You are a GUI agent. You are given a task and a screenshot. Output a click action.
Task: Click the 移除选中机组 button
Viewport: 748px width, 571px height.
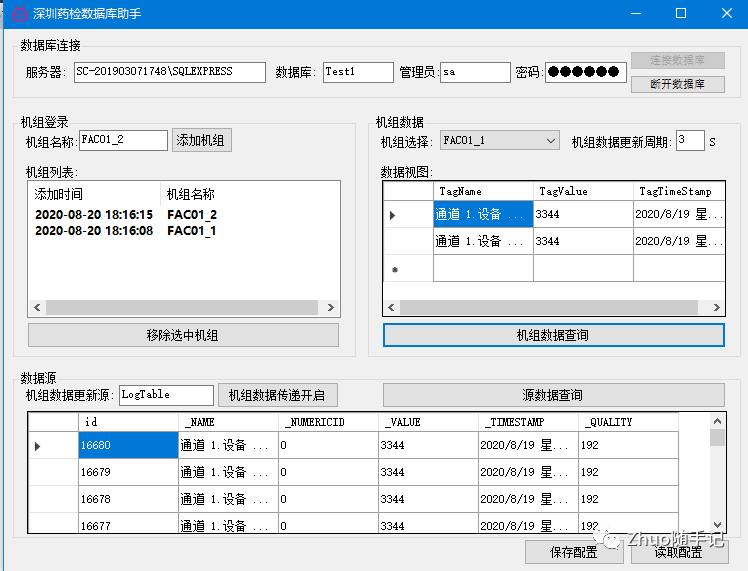[x=183, y=335]
